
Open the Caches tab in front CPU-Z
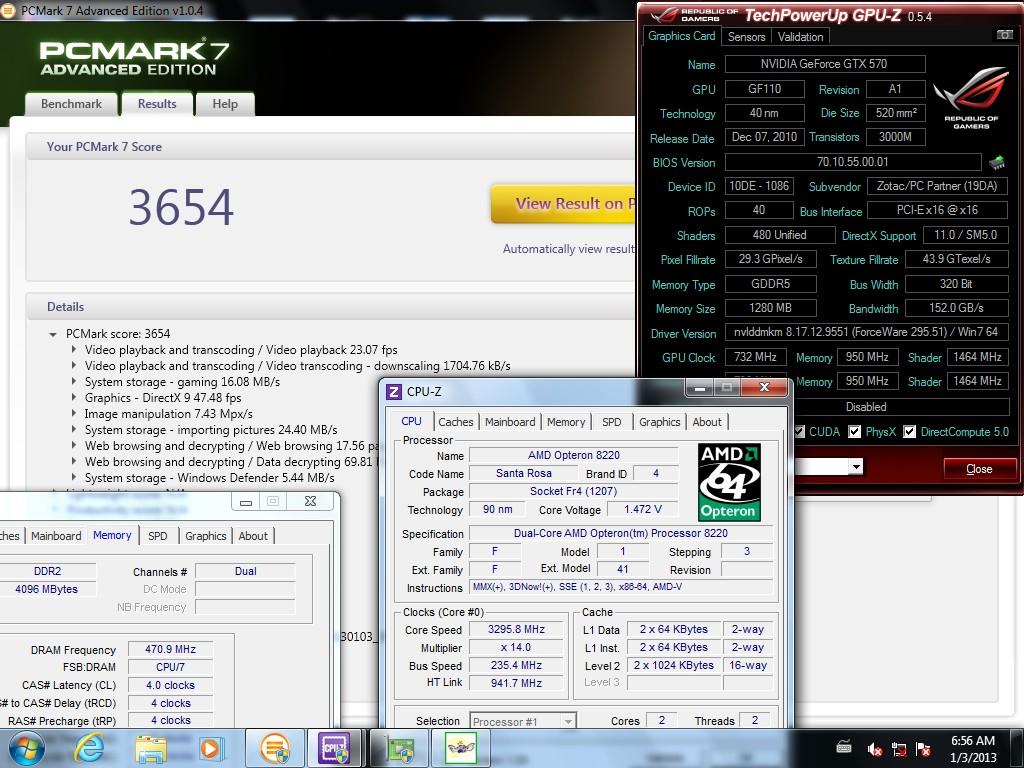coord(456,422)
